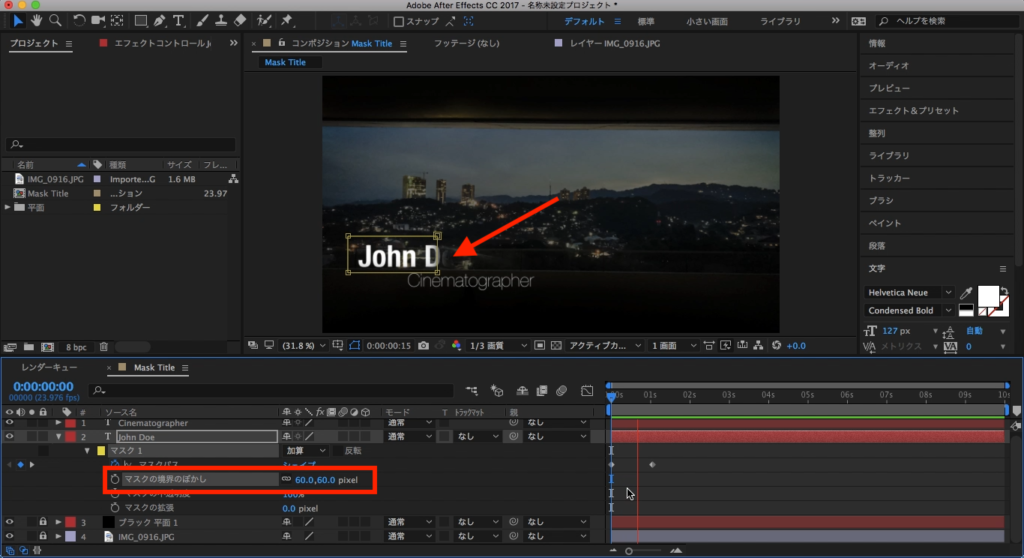Select the Hand tool in toolbar
Screen dimensions: 1024x558
[37, 20]
